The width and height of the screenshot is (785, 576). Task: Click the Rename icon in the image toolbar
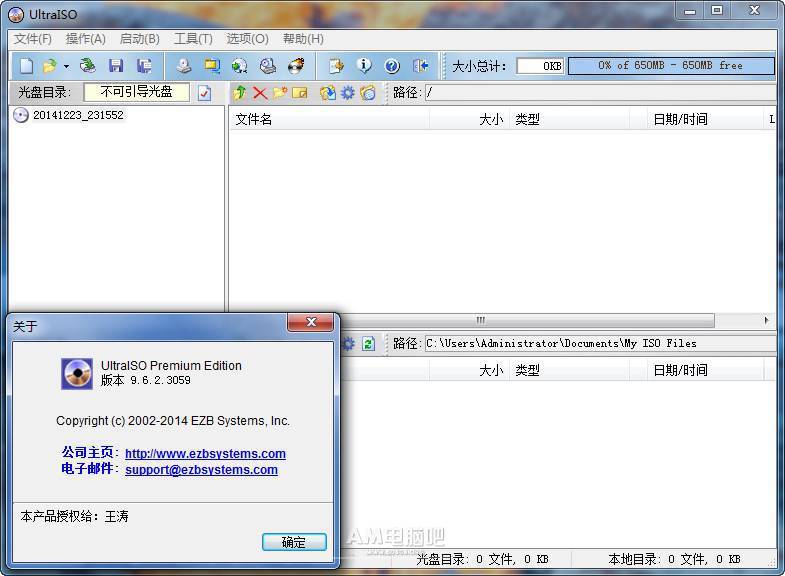click(x=300, y=92)
